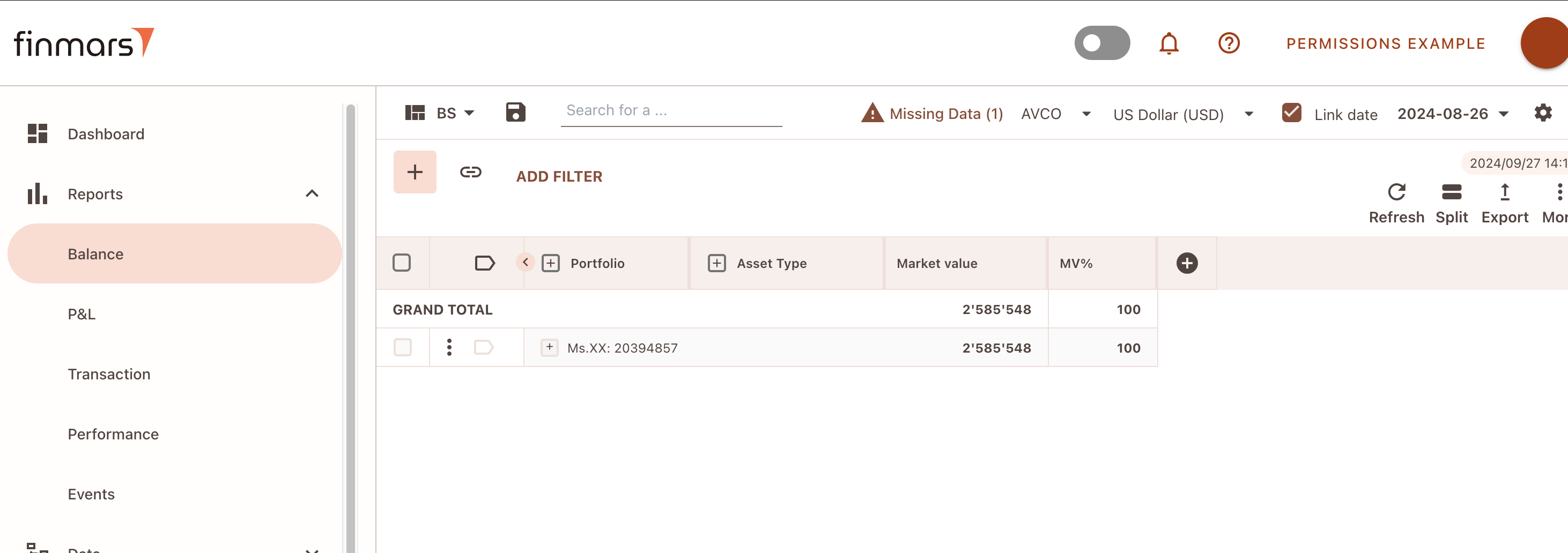Click the link chain icon
The image size is (1568, 553).
pyautogui.click(x=470, y=172)
